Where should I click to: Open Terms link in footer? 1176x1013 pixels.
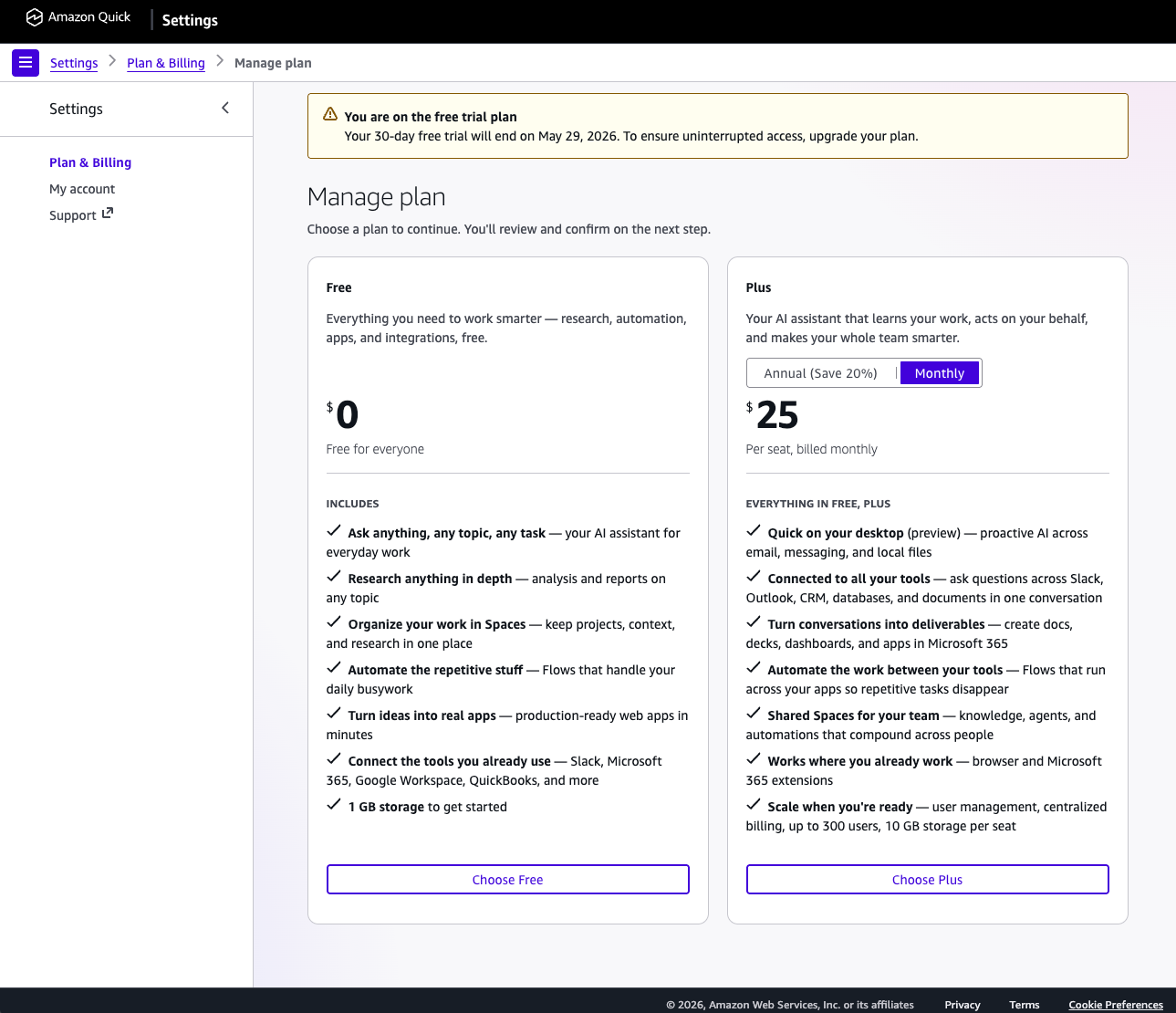[1025, 1005]
